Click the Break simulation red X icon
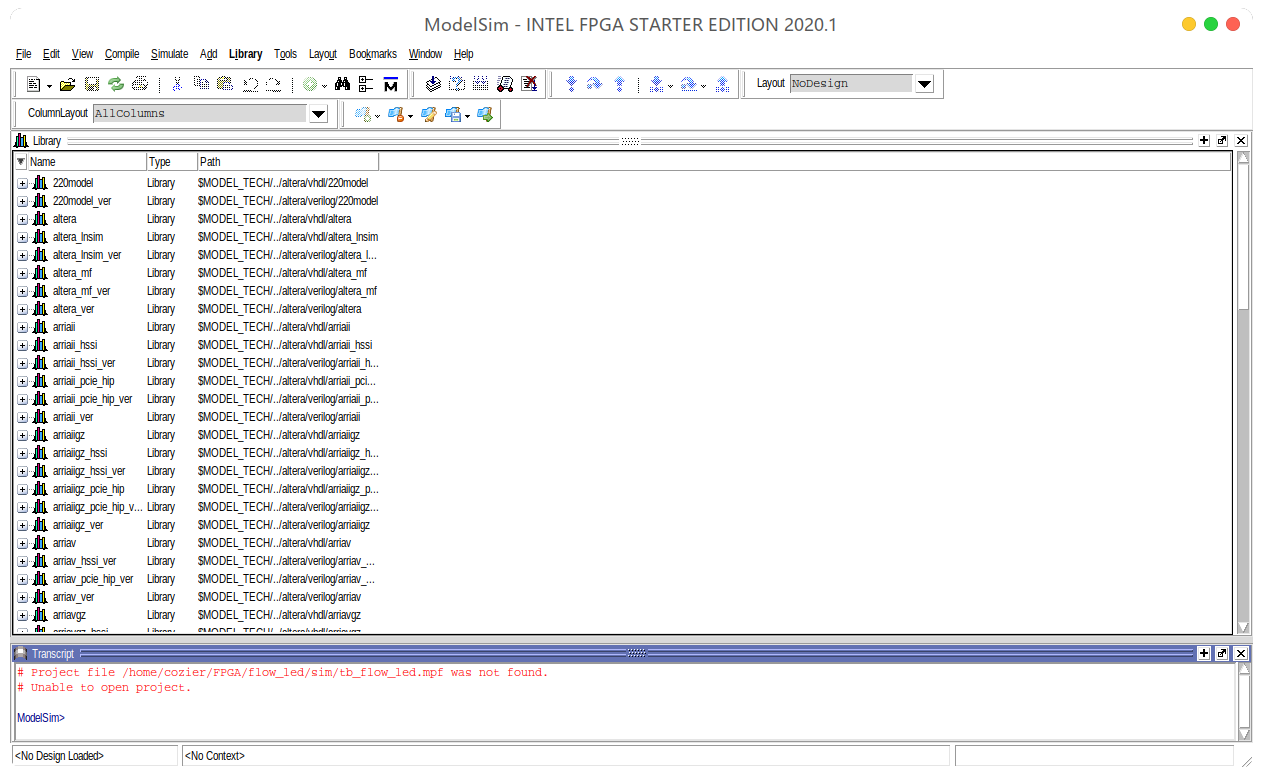Screen dimensions: 1263x778 pos(529,85)
